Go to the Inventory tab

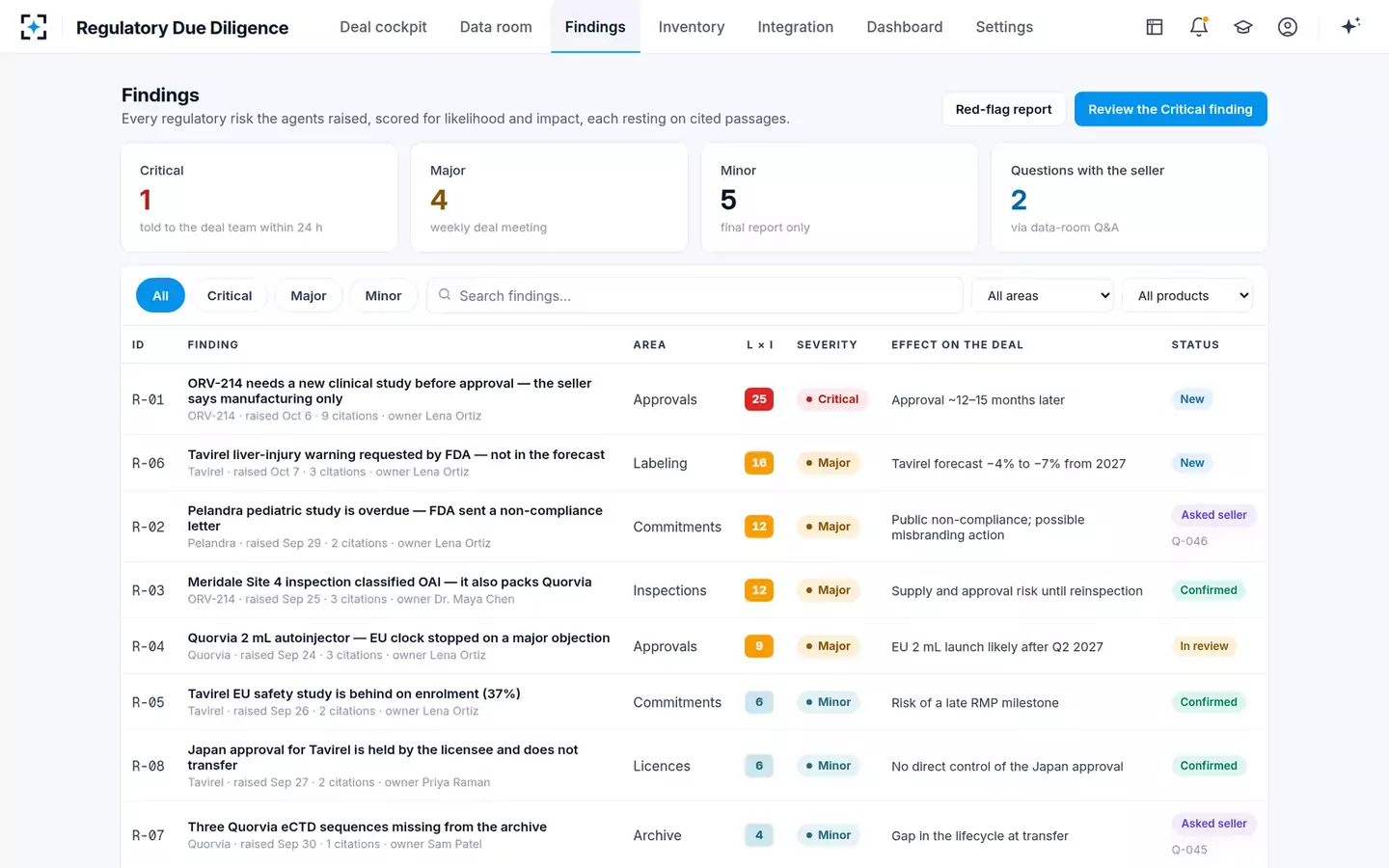pos(692,27)
